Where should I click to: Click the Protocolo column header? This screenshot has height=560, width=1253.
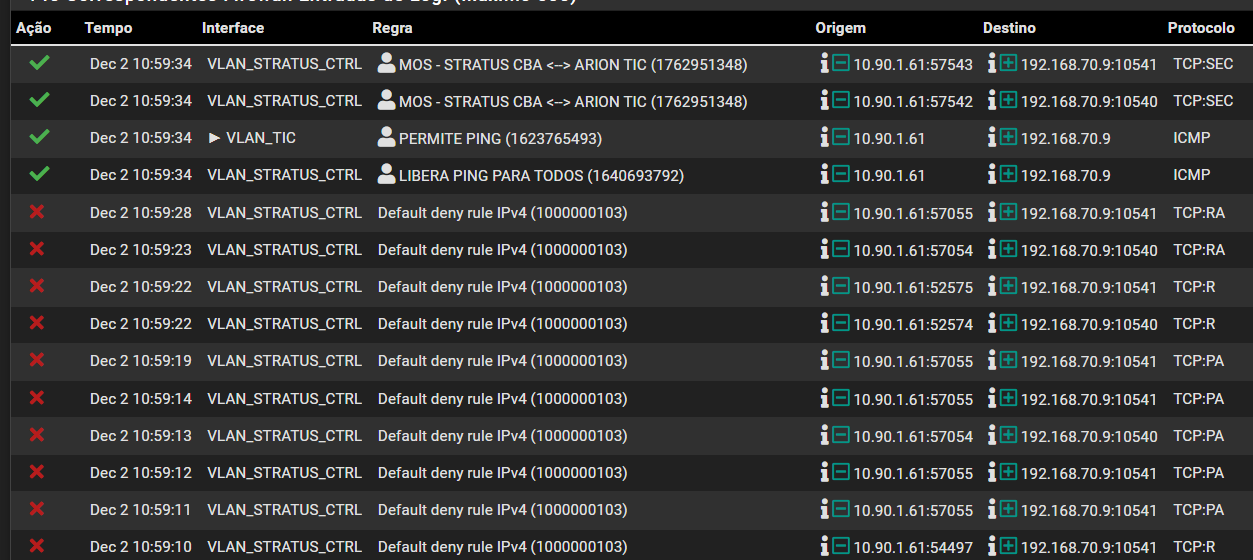point(1201,28)
